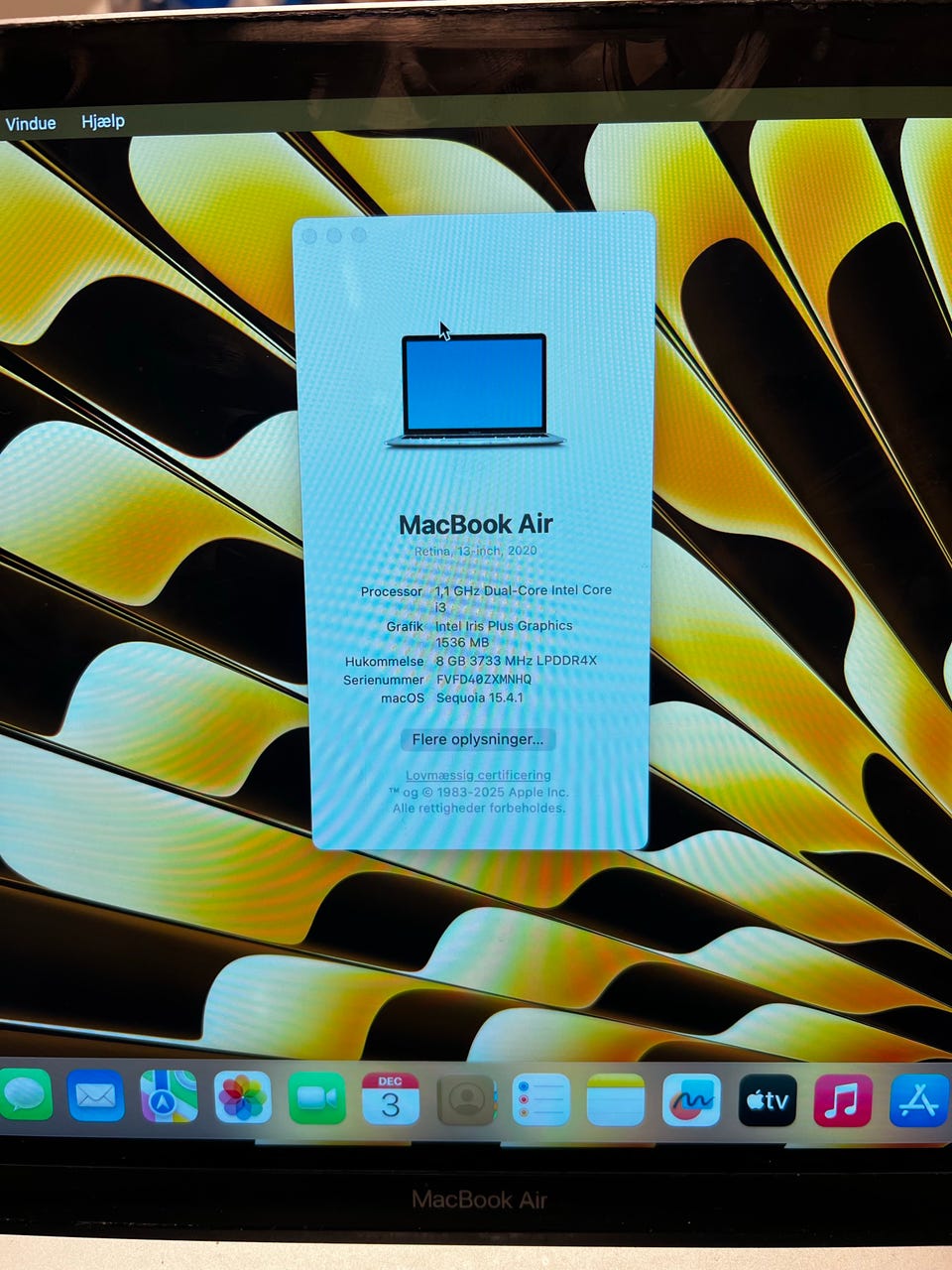
Task: Launch Reminders from the Dock
Action: (540, 1100)
